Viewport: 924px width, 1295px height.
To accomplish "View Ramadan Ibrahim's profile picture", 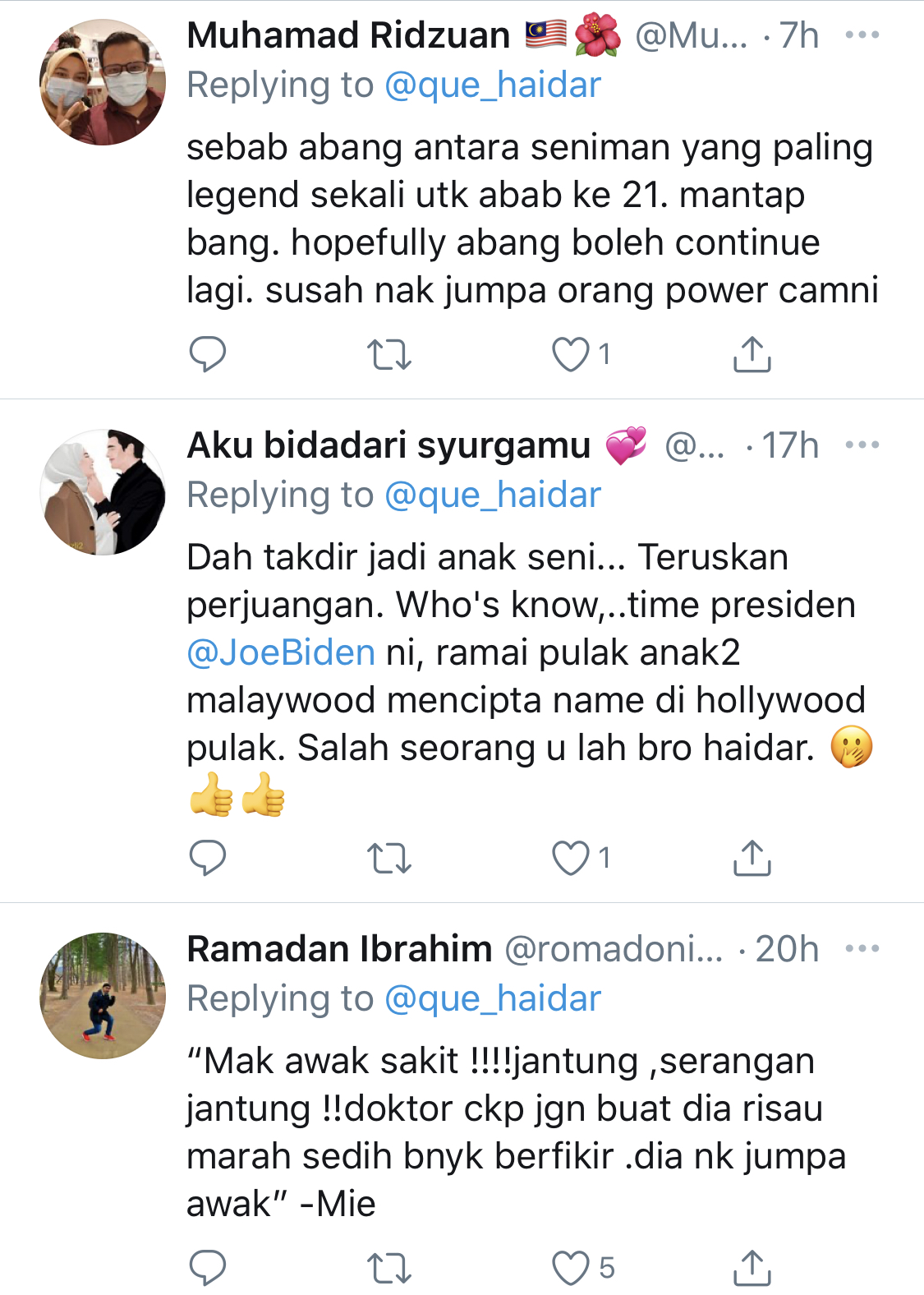I will tap(103, 995).
